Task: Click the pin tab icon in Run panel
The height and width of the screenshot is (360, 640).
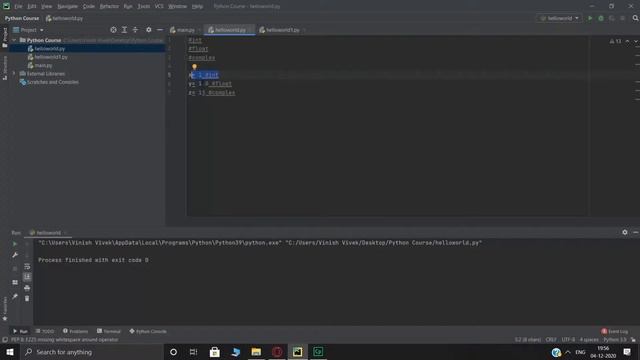Action: (x=15, y=296)
